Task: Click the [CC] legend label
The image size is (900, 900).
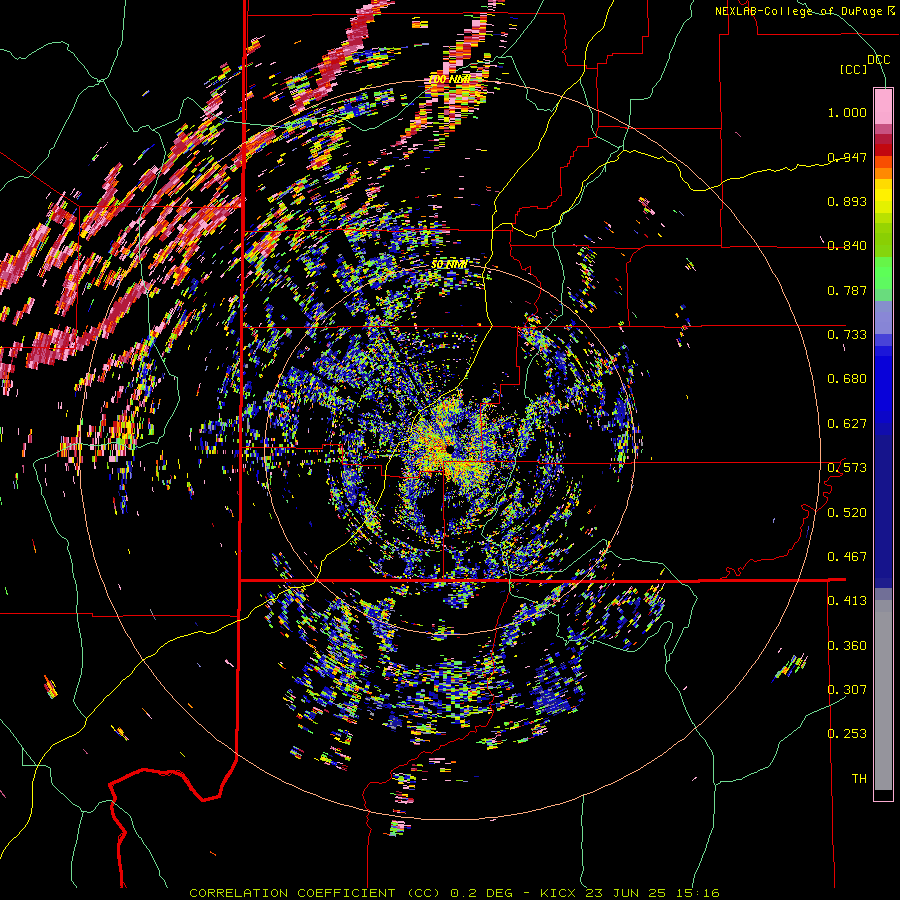Action: (x=854, y=69)
